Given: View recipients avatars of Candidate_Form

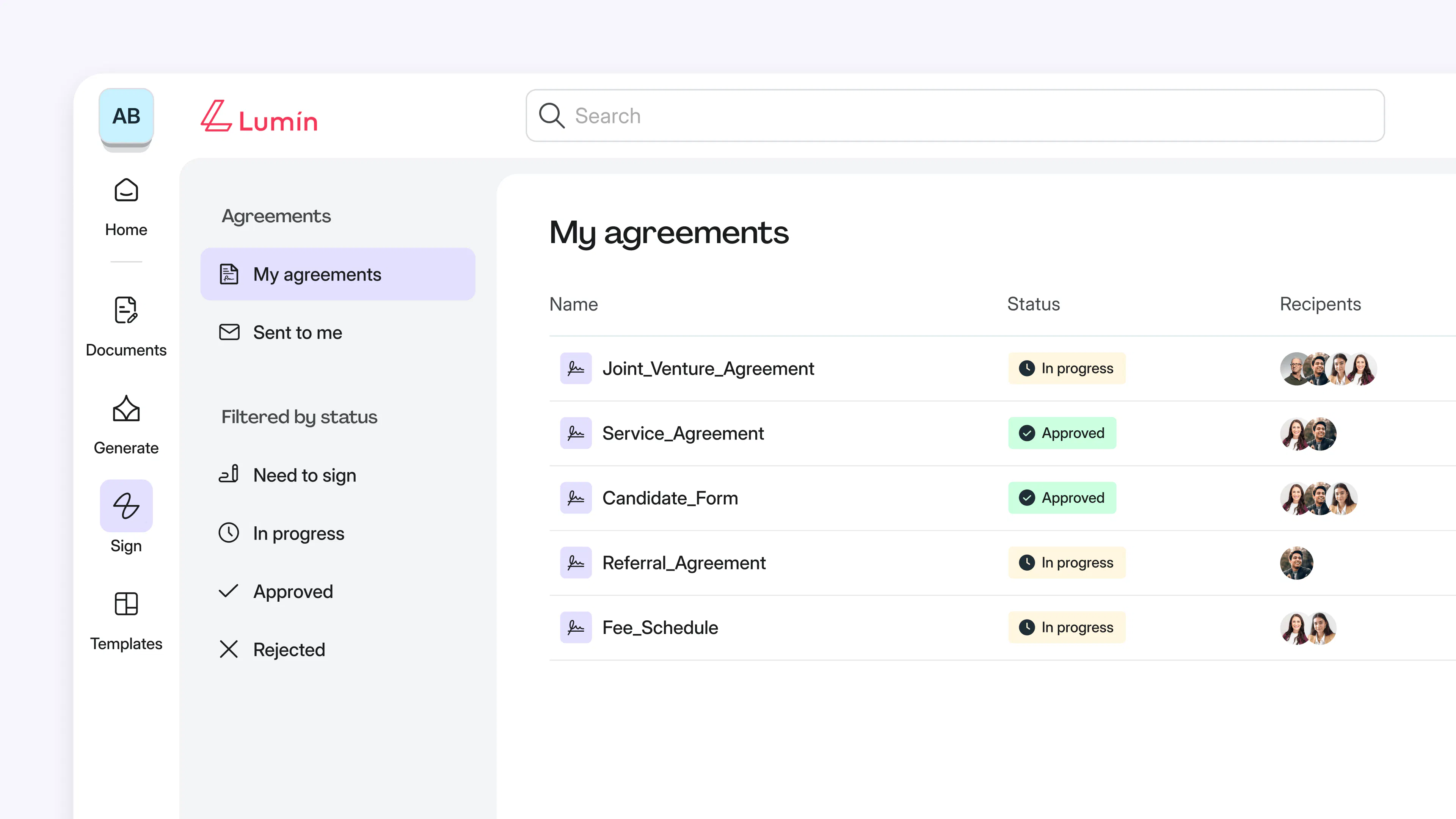Looking at the screenshot, I should (x=1319, y=499).
